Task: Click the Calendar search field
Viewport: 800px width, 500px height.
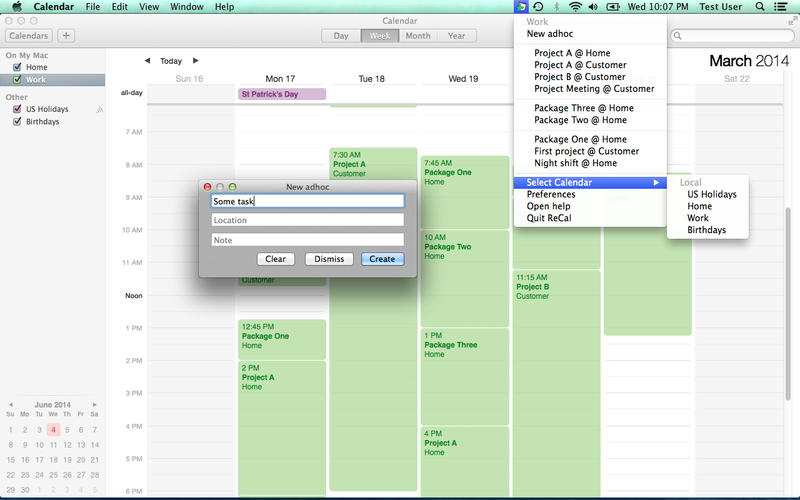Action: 733,36
